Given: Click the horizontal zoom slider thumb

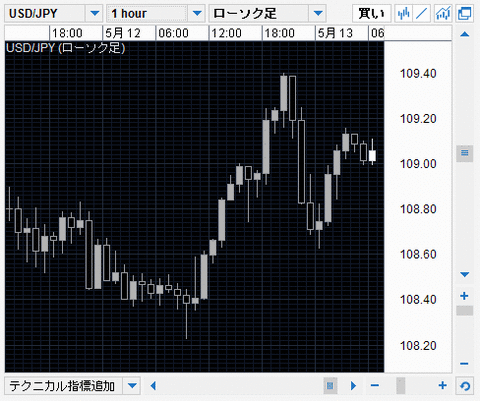Looking at the screenshot, I should tap(401, 386).
